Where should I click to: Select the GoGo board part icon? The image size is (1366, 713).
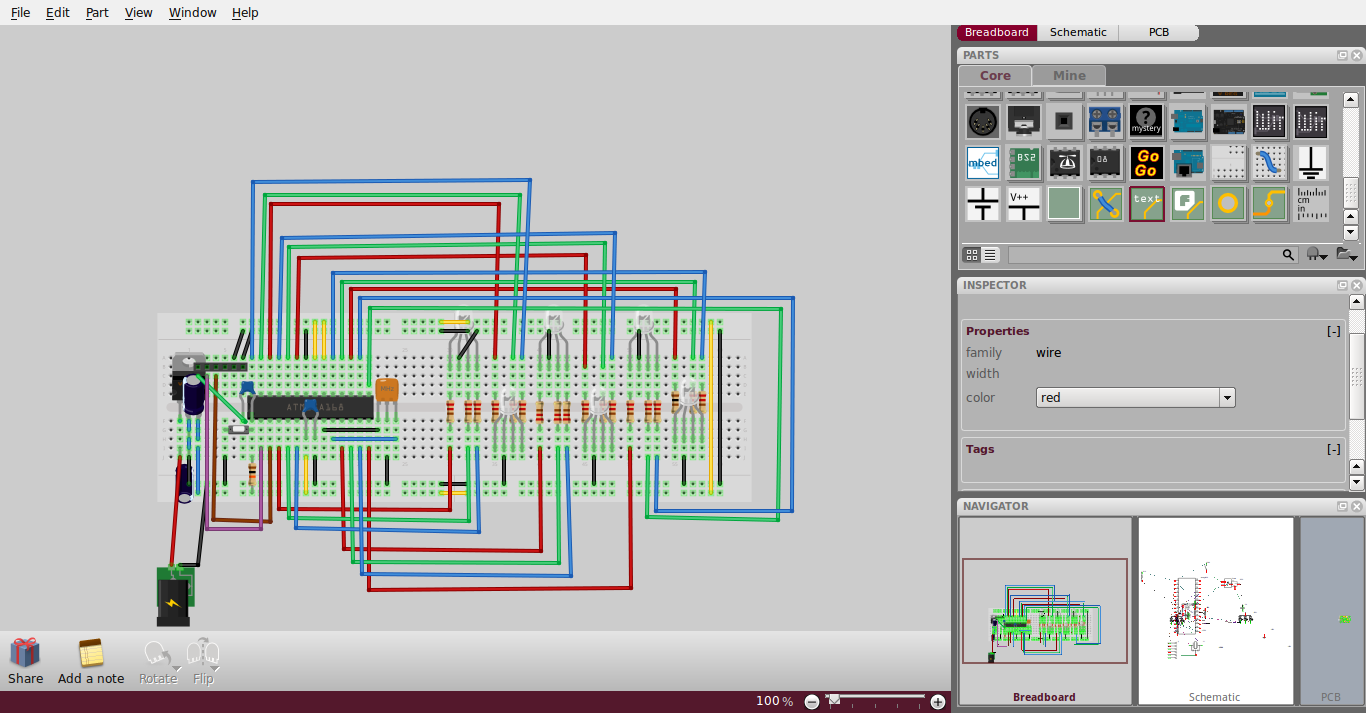(x=1146, y=163)
